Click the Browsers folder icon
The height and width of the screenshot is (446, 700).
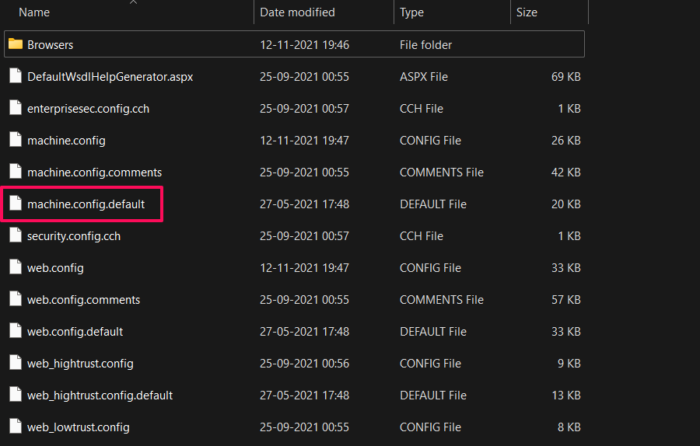coord(15,44)
